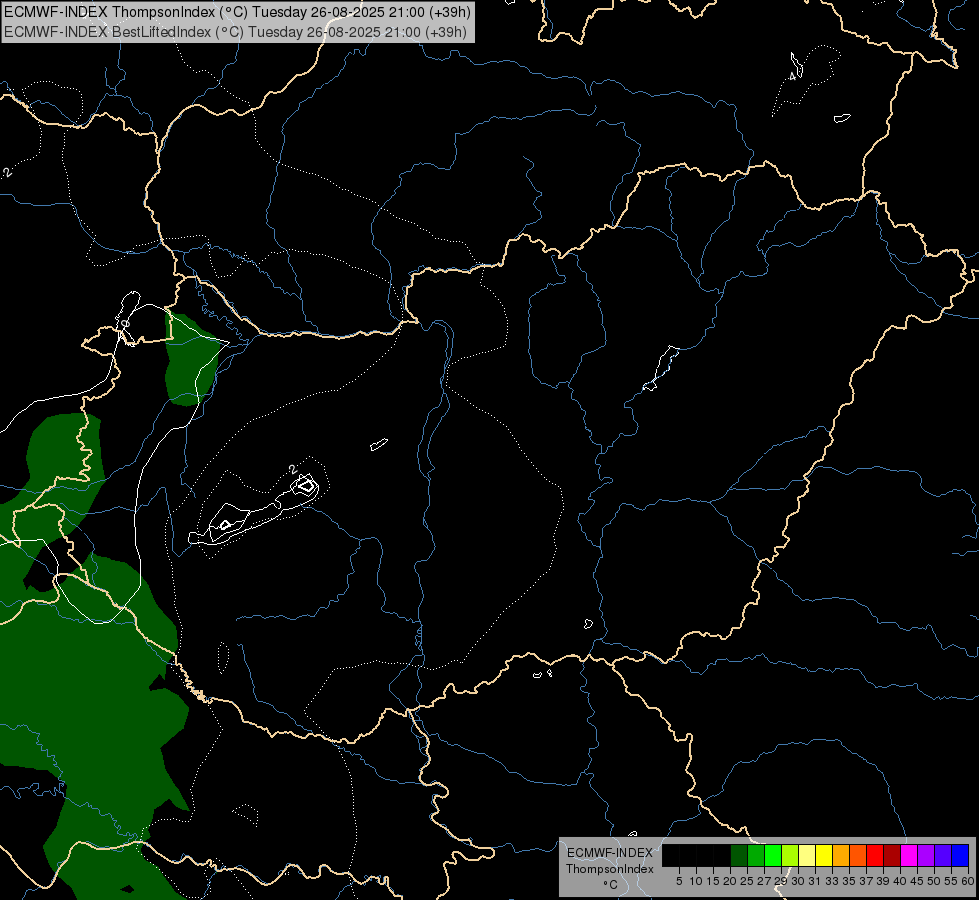Viewport: 979px width, 900px height.
Task: Click the legend tick value '27'
Action: tap(765, 881)
